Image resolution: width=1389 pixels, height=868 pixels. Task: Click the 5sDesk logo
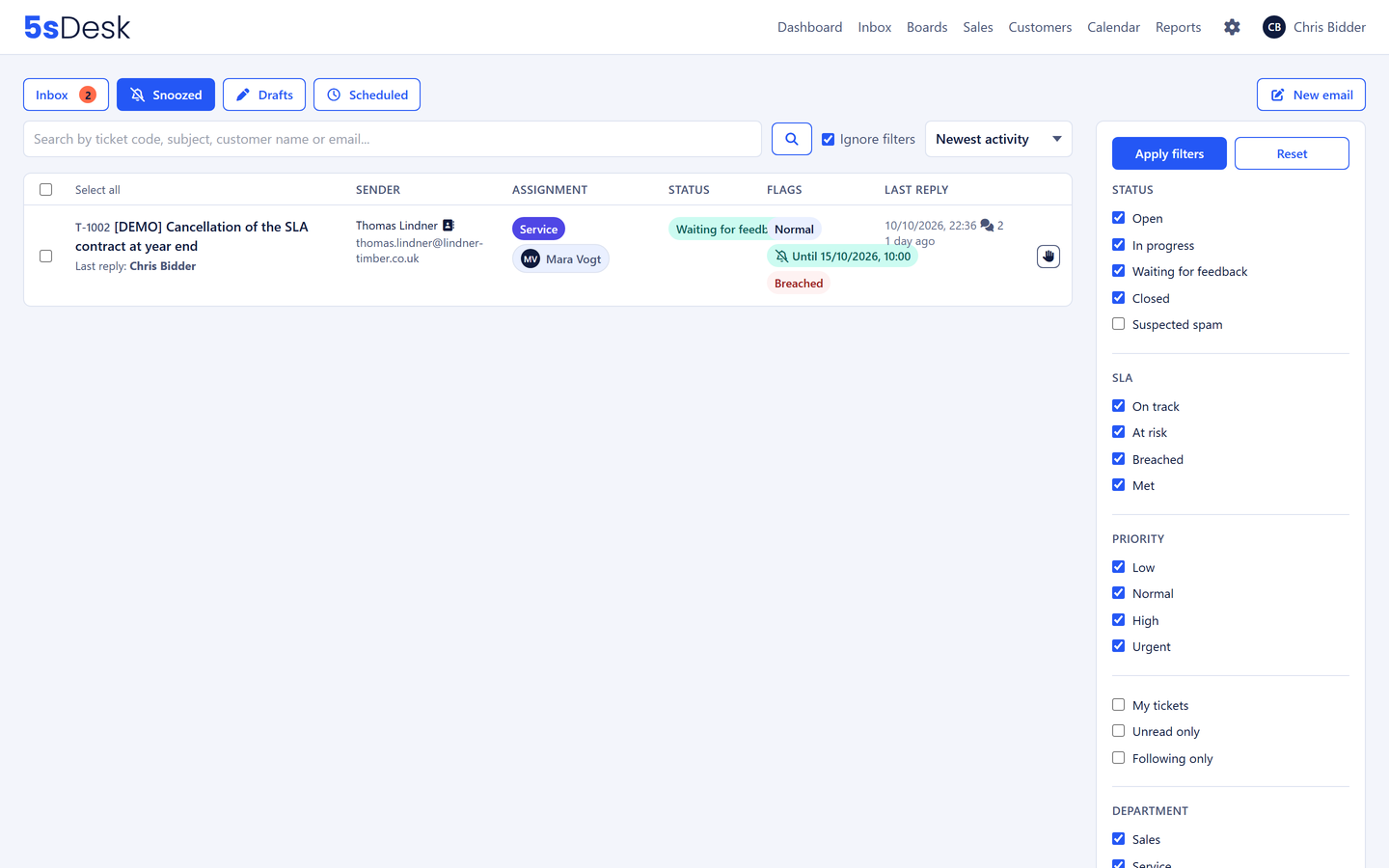tap(77, 27)
